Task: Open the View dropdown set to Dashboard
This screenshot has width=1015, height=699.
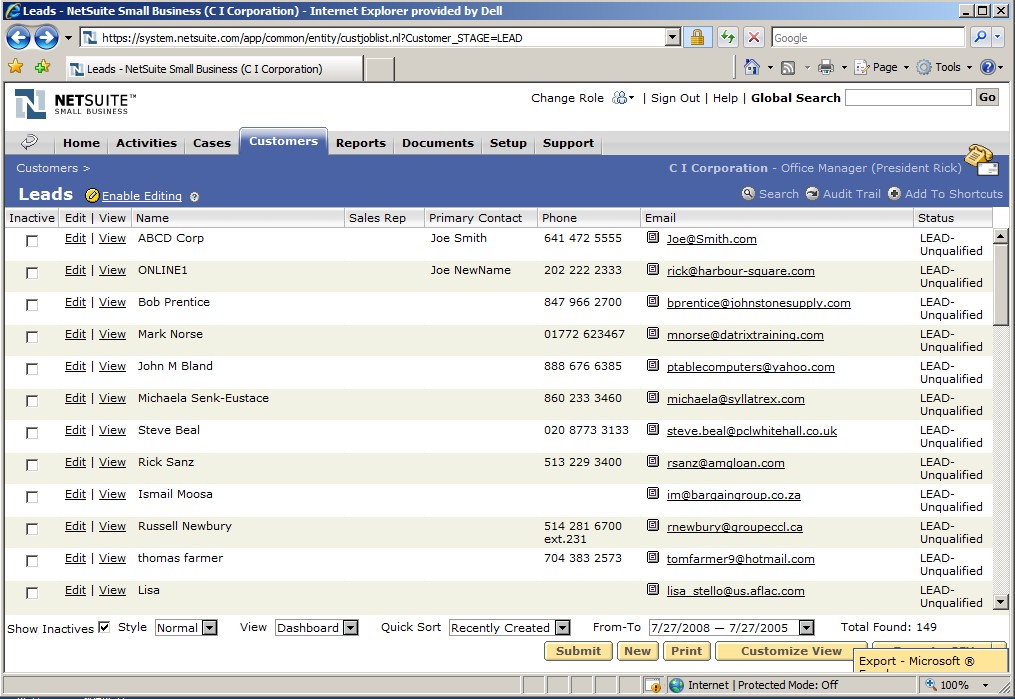Action: point(317,628)
